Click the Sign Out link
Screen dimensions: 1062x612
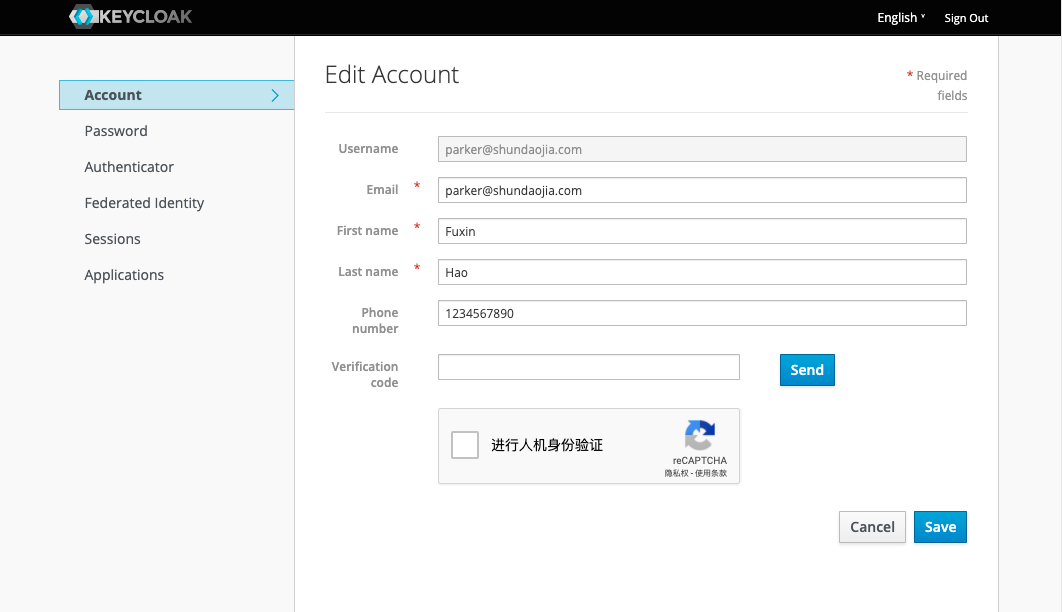click(x=966, y=18)
